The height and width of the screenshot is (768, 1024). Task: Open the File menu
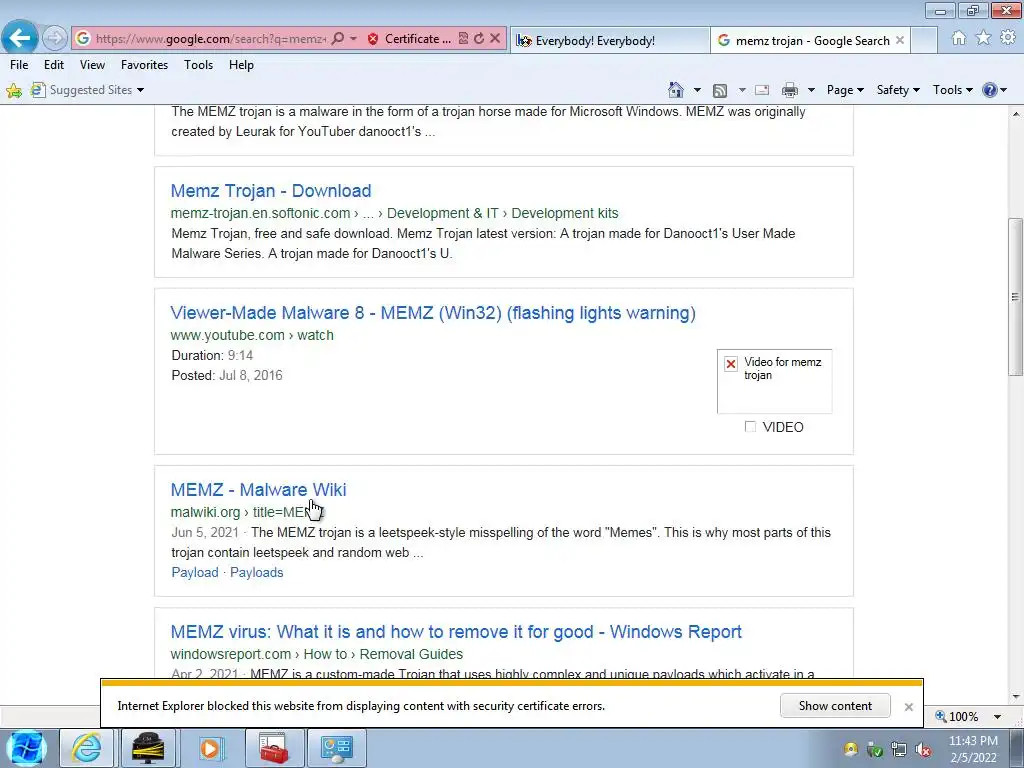coord(19,65)
